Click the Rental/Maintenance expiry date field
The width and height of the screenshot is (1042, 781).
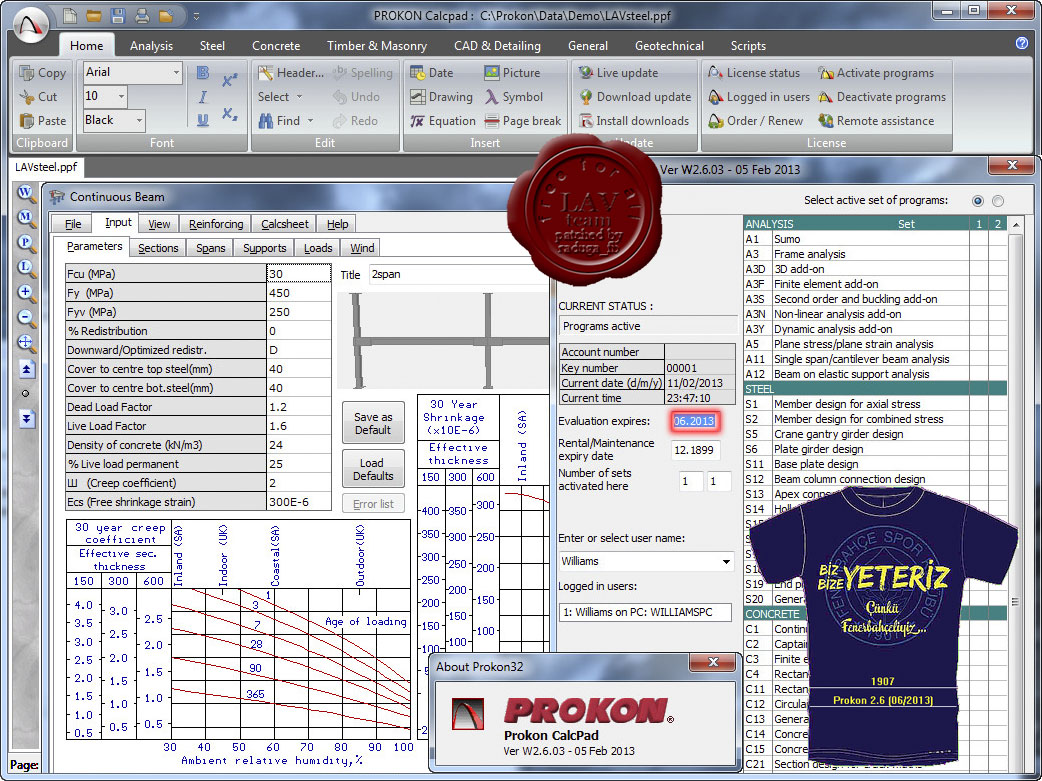coord(696,450)
